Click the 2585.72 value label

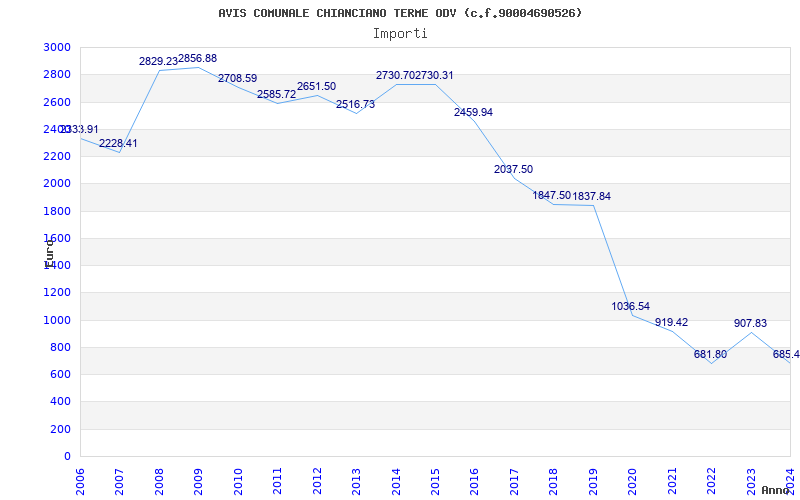[276, 95]
